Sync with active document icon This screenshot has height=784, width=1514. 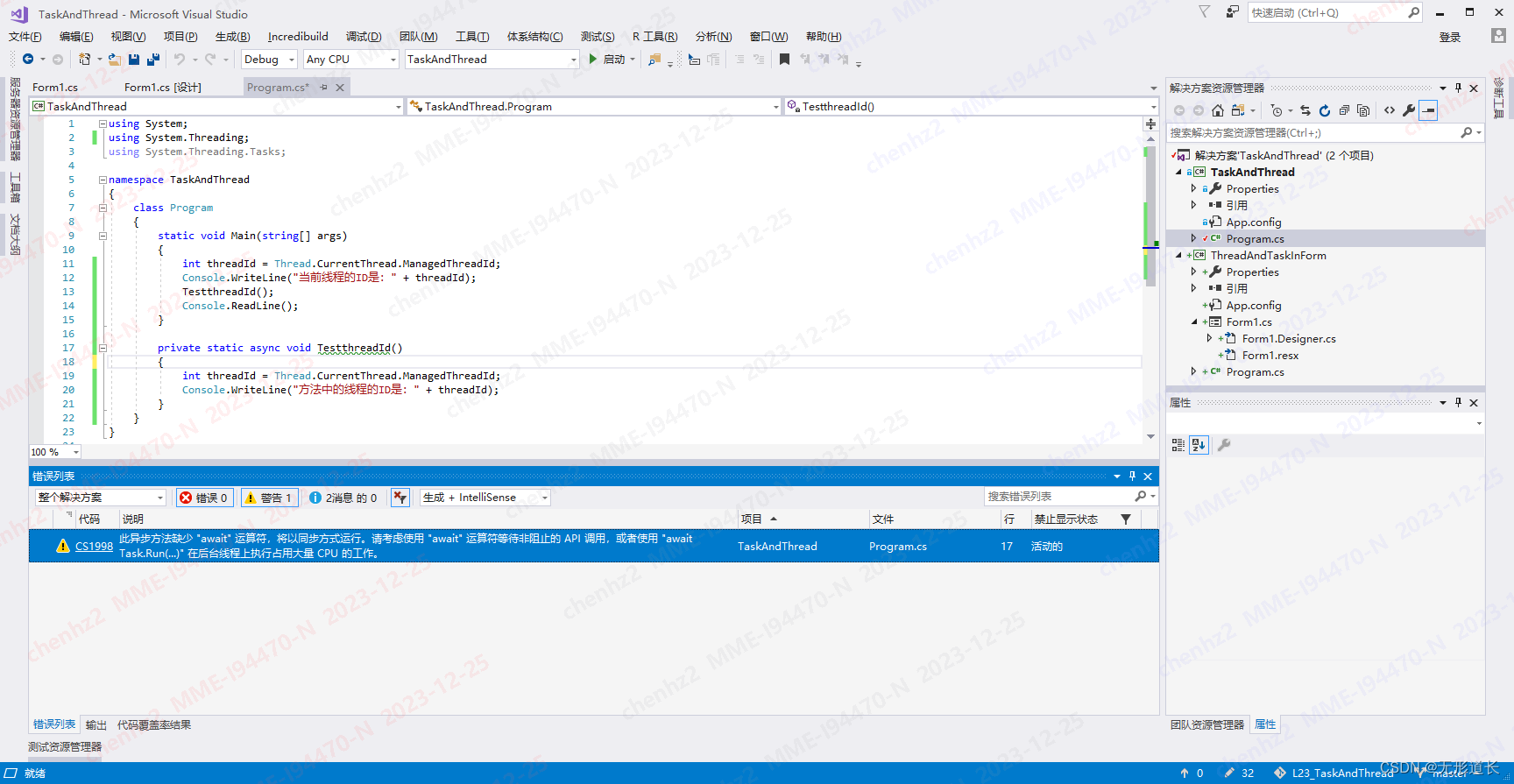[1305, 110]
